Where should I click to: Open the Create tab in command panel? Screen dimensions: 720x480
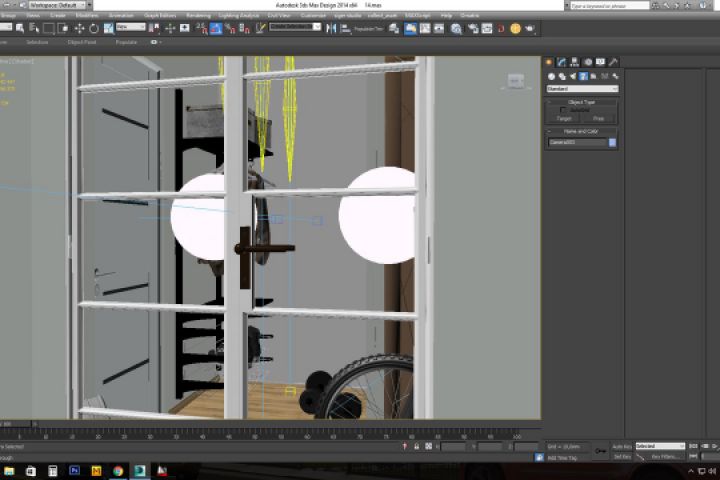(549, 62)
